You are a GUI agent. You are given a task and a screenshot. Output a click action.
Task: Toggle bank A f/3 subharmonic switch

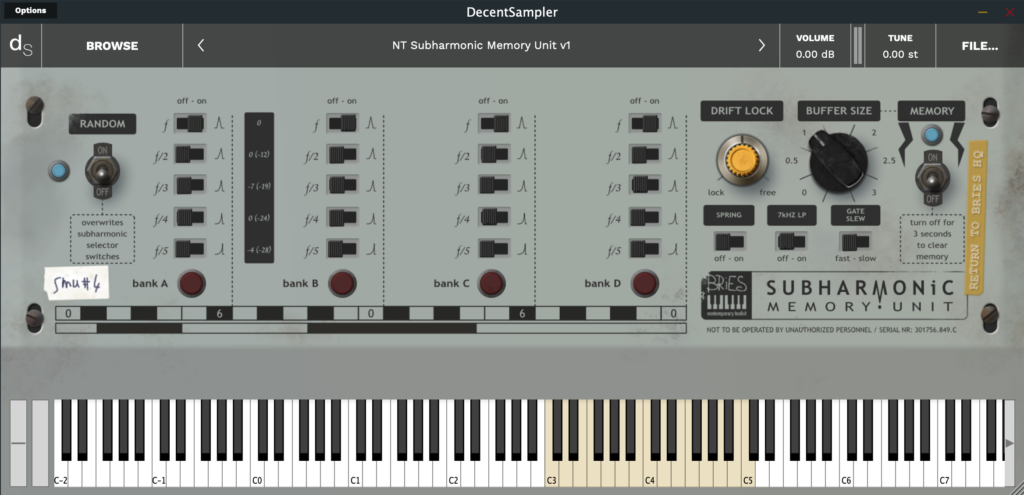pyautogui.click(x=189, y=185)
